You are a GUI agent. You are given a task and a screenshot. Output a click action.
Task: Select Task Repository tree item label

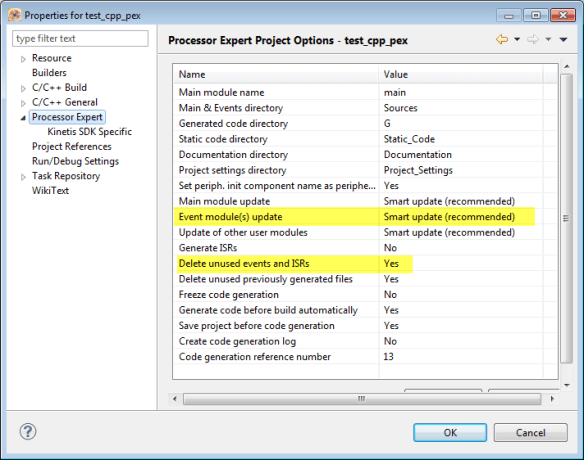66,176
